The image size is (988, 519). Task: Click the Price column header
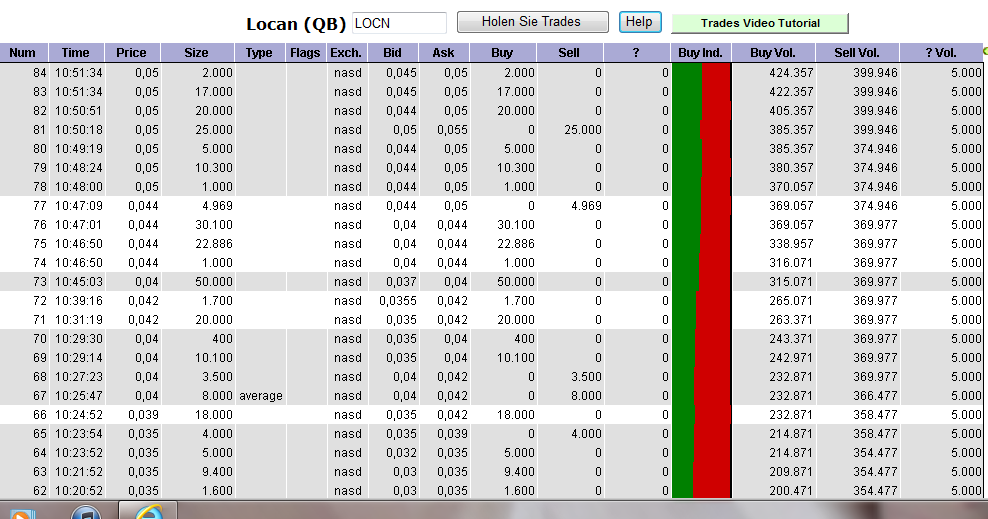(131, 52)
